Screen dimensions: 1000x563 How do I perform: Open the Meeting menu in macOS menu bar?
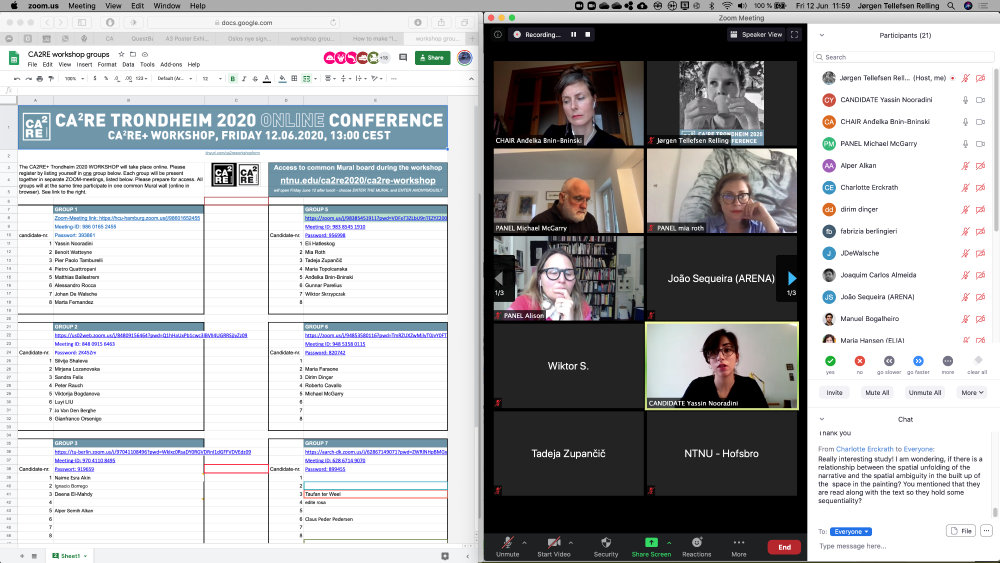click(x=81, y=5)
